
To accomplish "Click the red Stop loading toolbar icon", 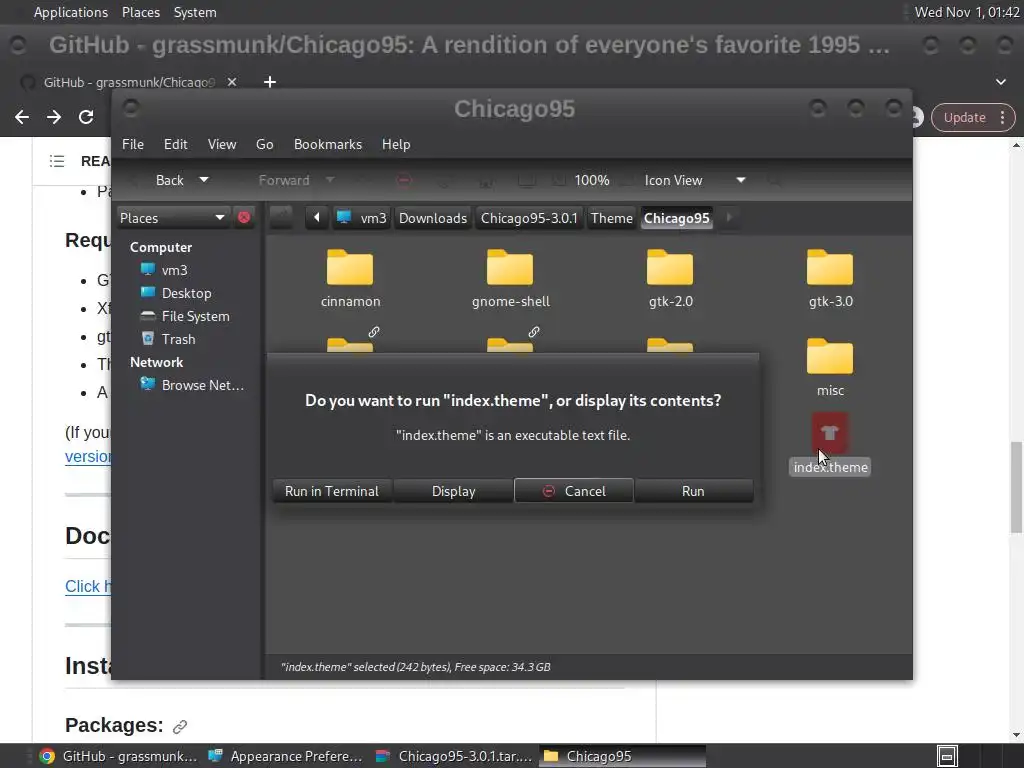I will [404, 180].
